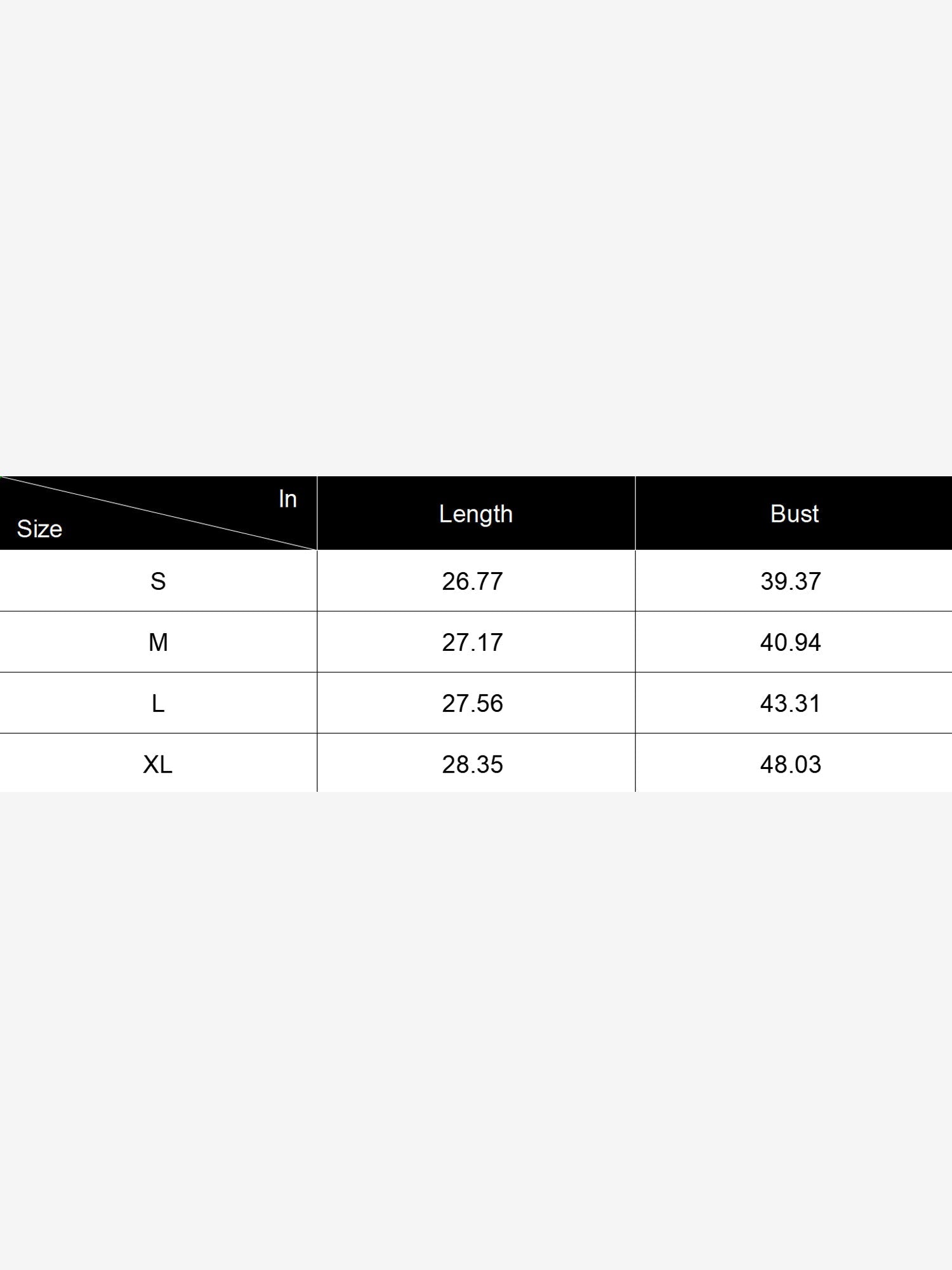Click the Length column header
This screenshot has width=952, height=1270.
[x=475, y=514]
